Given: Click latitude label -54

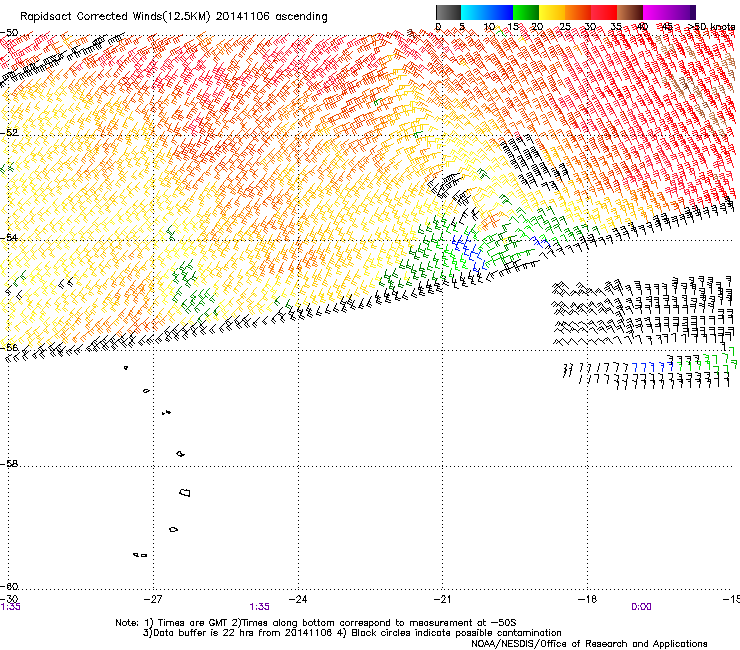Looking at the screenshot, I should 9,237.
